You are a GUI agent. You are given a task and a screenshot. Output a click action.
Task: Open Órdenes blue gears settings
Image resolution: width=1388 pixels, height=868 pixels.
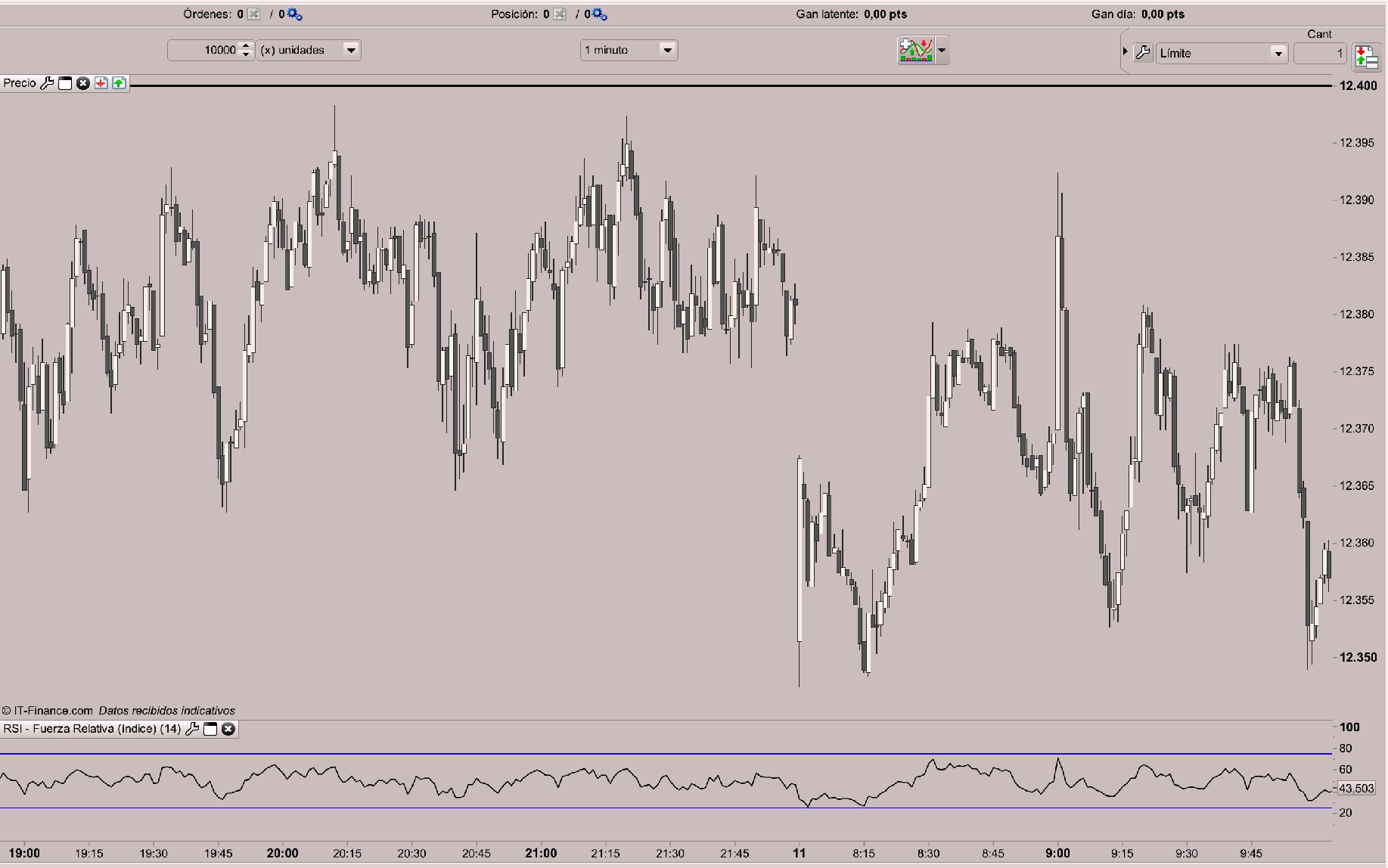[x=294, y=14]
